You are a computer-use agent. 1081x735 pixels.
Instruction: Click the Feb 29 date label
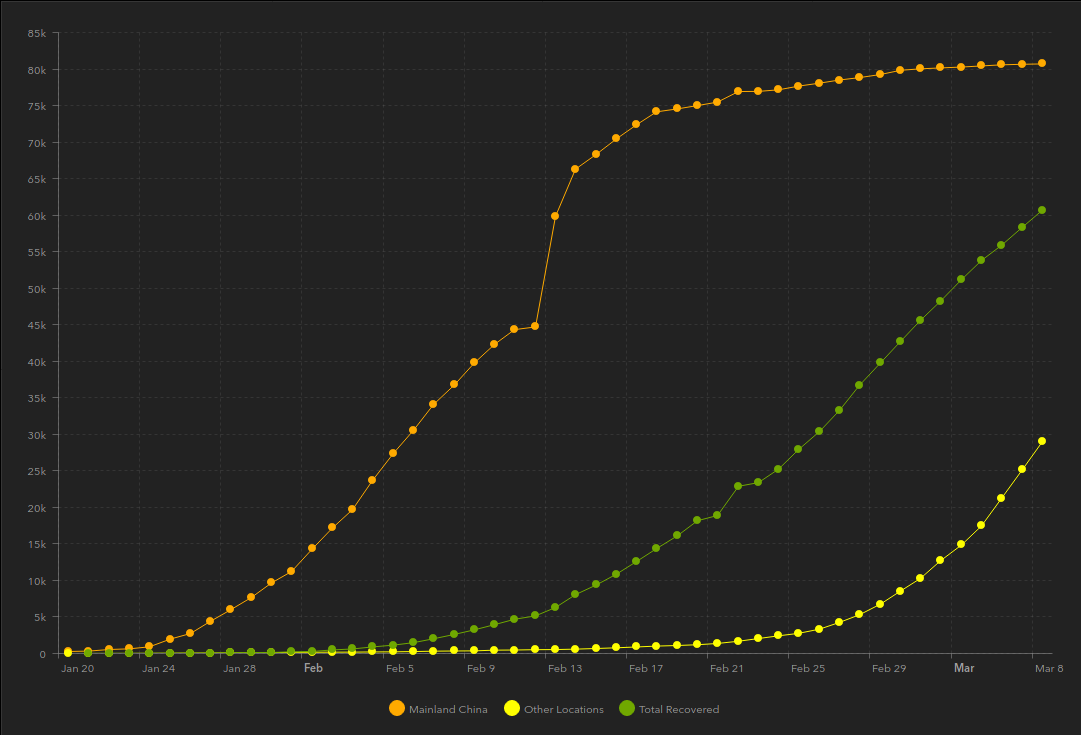(x=888, y=669)
